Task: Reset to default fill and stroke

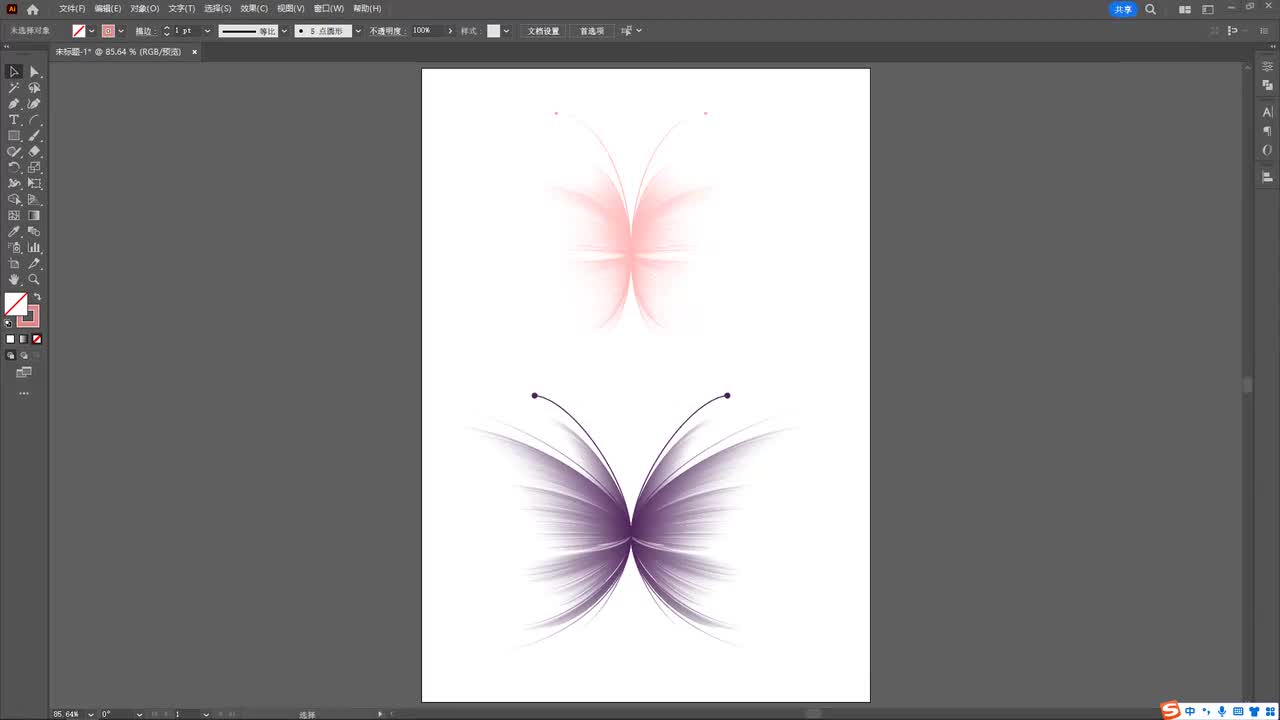Action: 9,323
